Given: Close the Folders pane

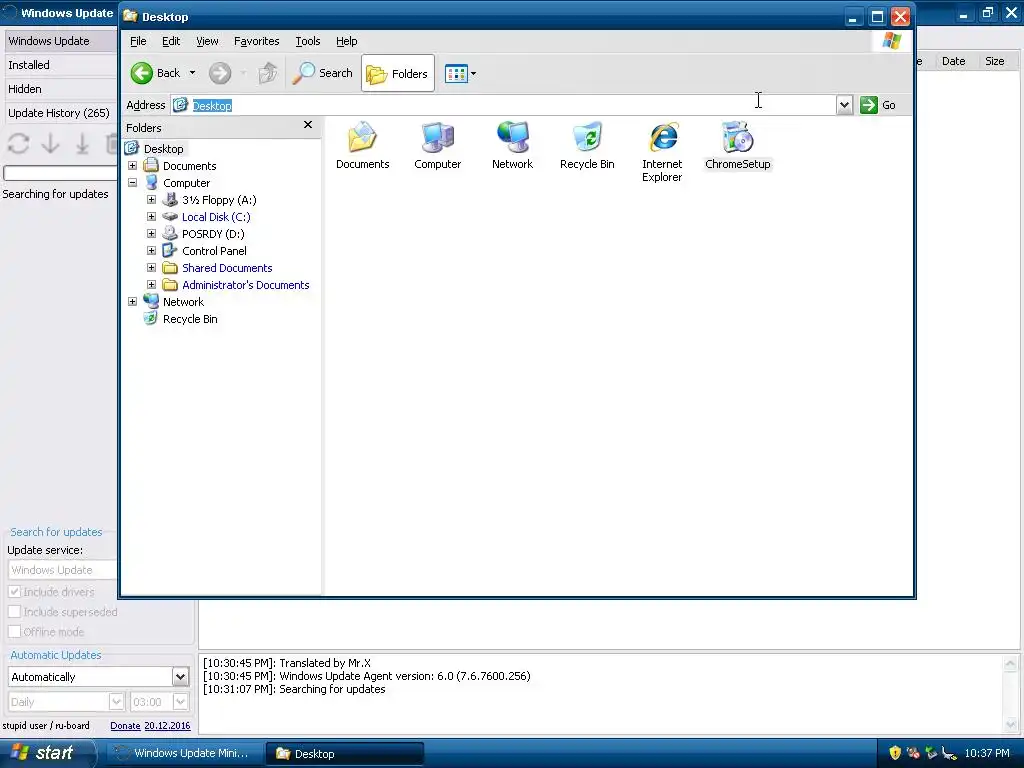Looking at the screenshot, I should tap(308, 125).
